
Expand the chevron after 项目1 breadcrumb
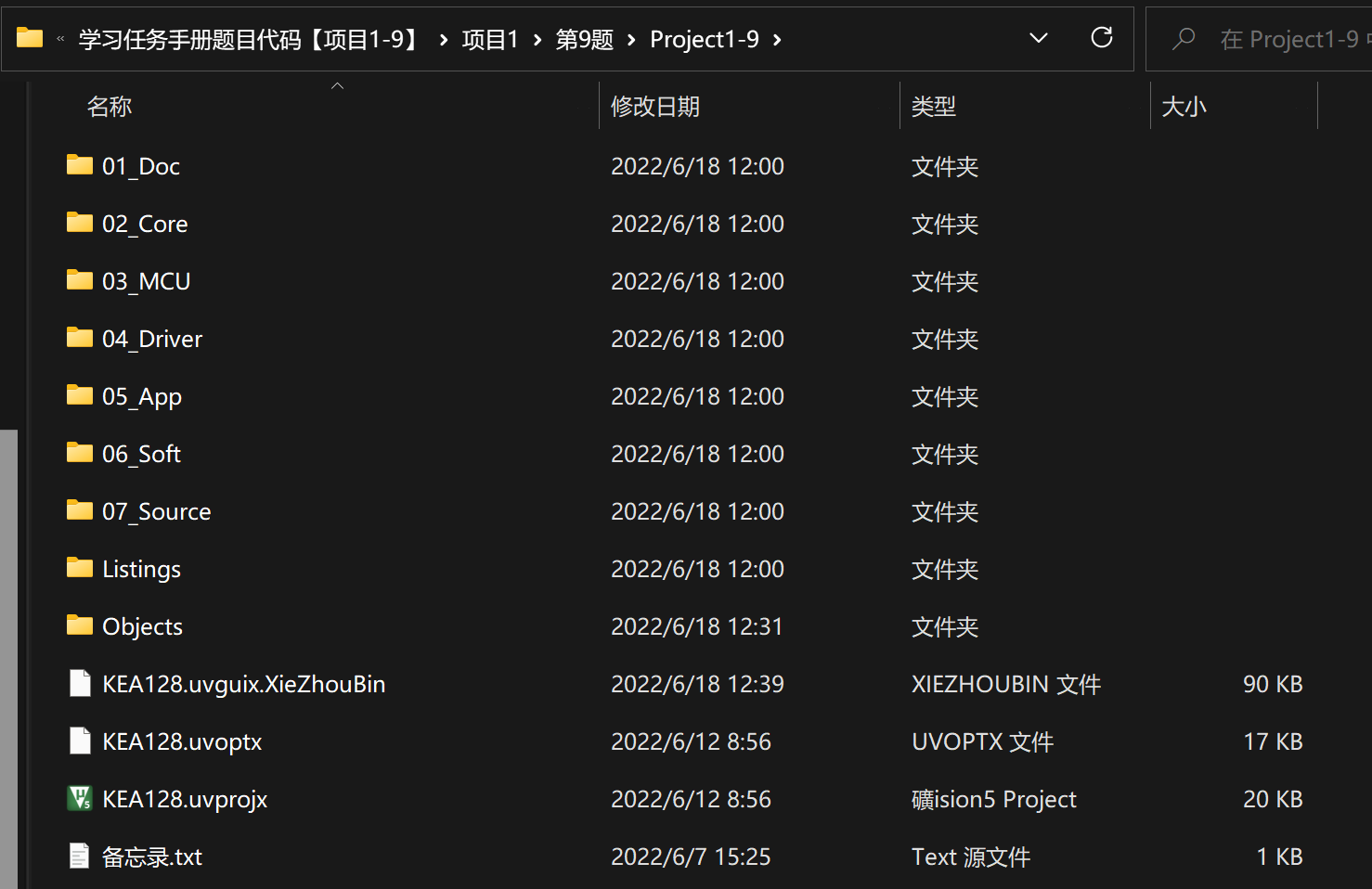click(537, 40)
